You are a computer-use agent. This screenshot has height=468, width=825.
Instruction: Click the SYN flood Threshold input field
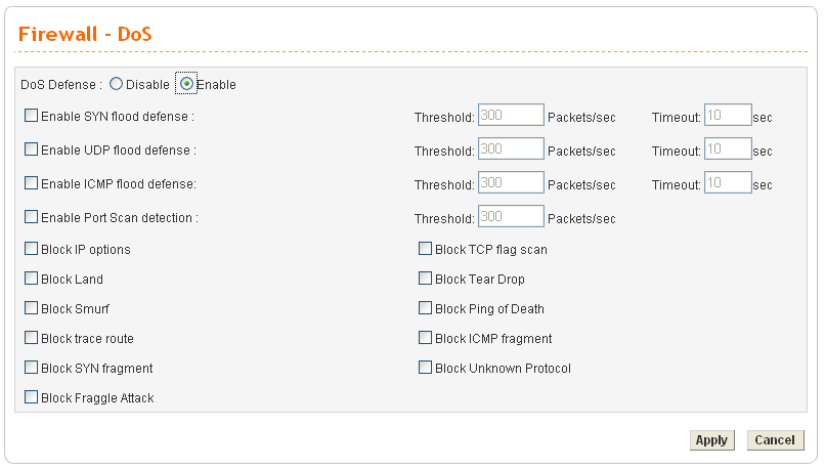tap(511, 116)
